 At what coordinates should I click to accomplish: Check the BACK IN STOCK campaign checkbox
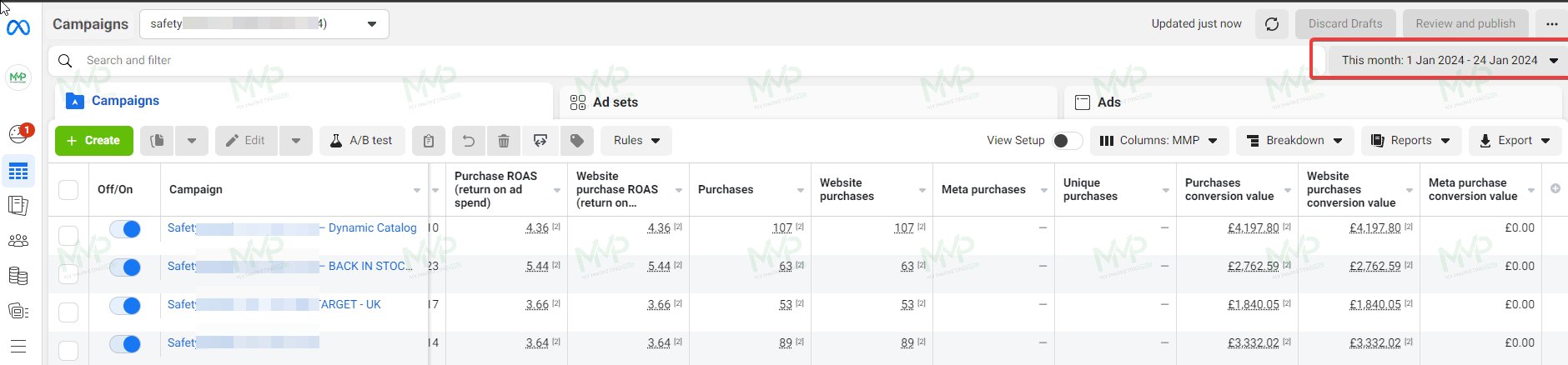68,273
